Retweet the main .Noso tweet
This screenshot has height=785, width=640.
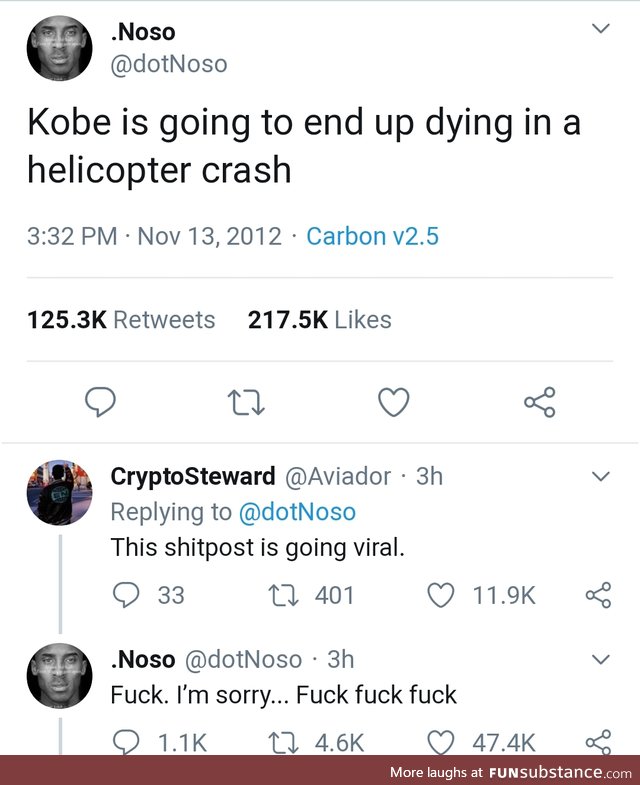(x=246, y=403)
